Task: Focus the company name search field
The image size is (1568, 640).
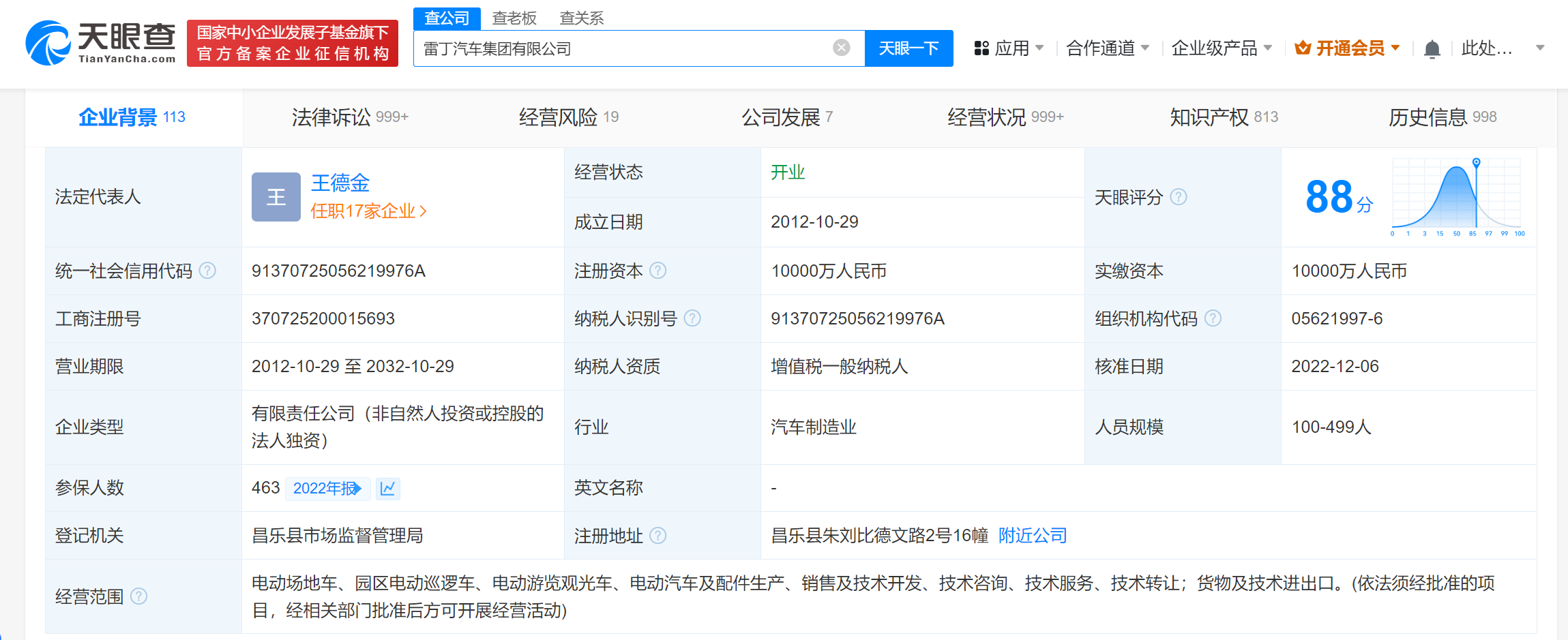Action: (621, 48)
